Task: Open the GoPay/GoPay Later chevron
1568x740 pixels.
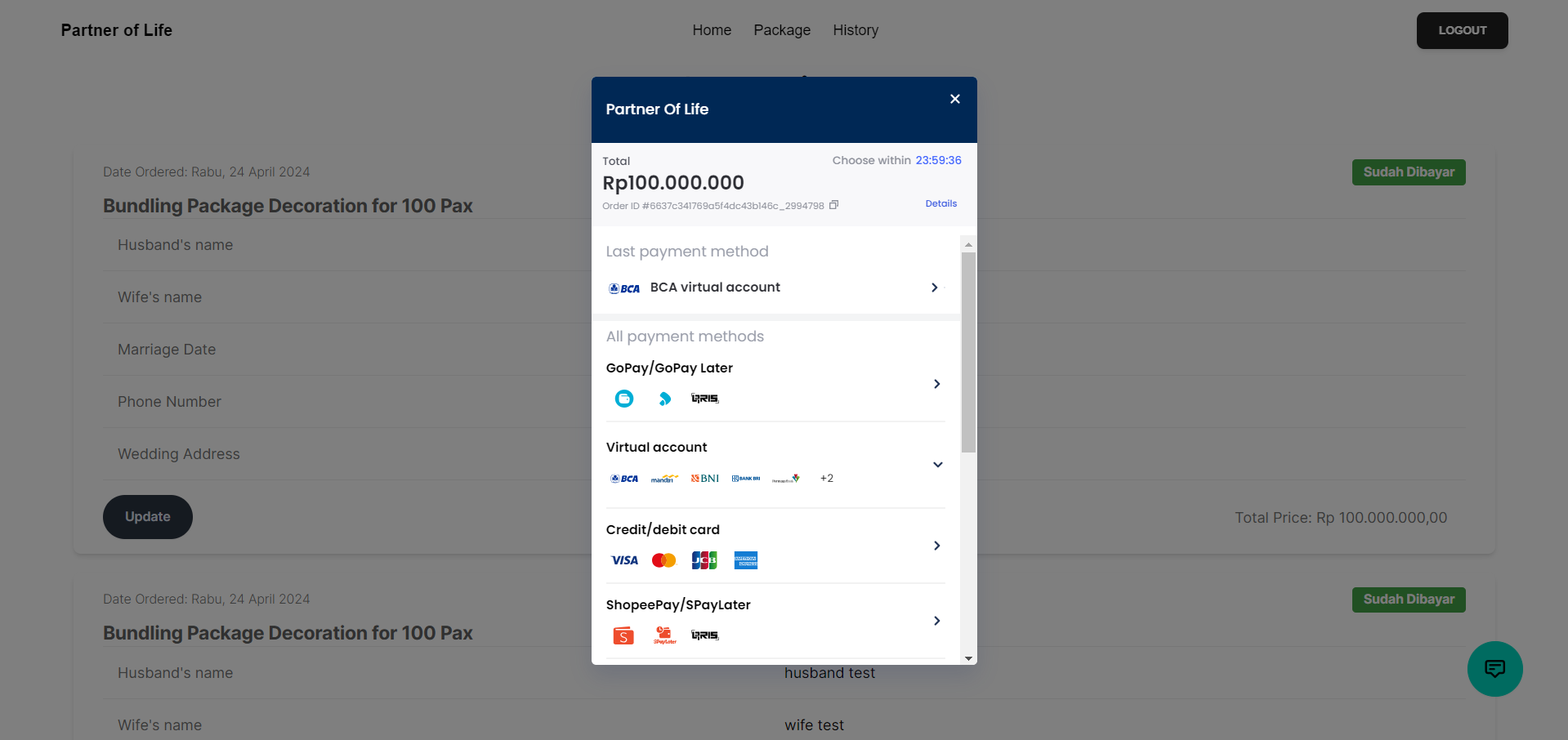Action: (x=936, y=384)
